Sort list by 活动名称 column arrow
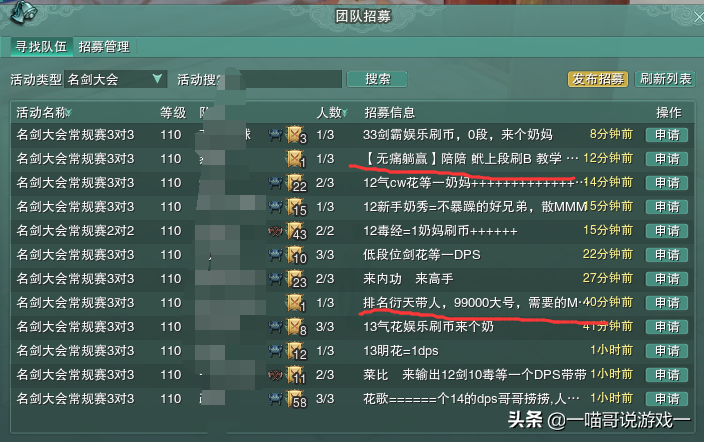This screenshot has height=442, width=704. point(69,113)
